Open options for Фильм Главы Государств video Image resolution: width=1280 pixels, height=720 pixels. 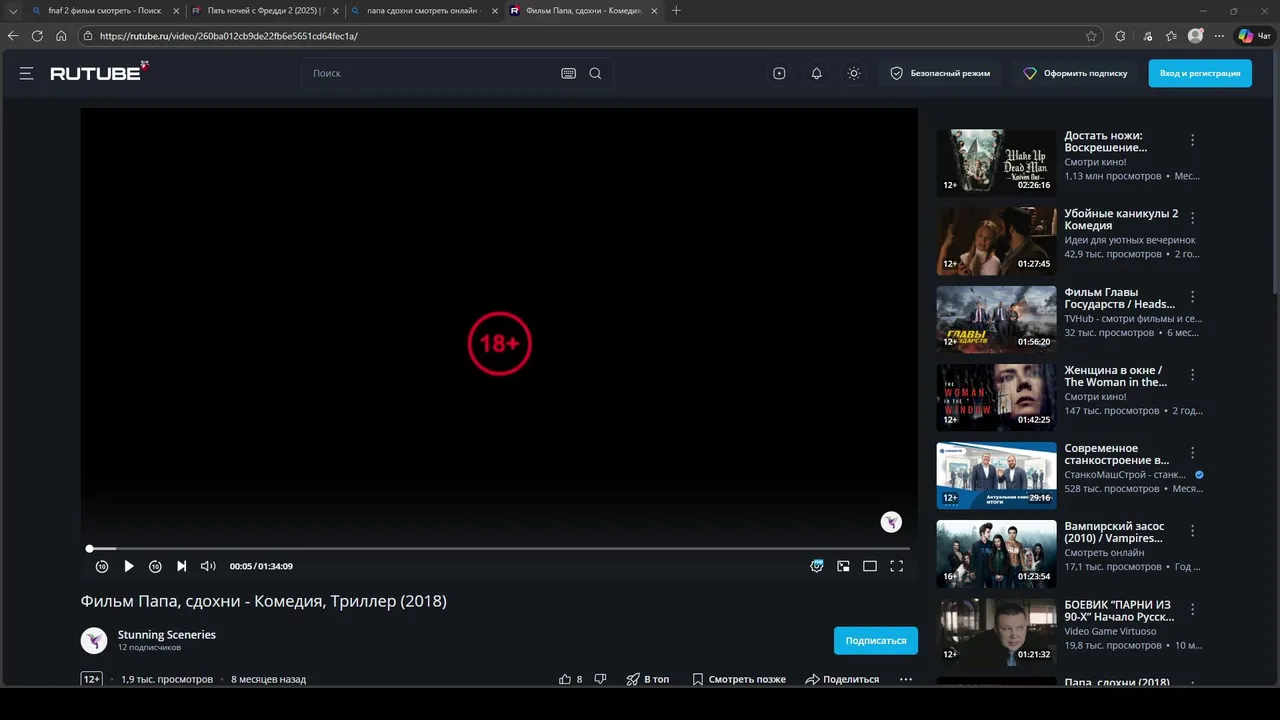(1192, 297)
